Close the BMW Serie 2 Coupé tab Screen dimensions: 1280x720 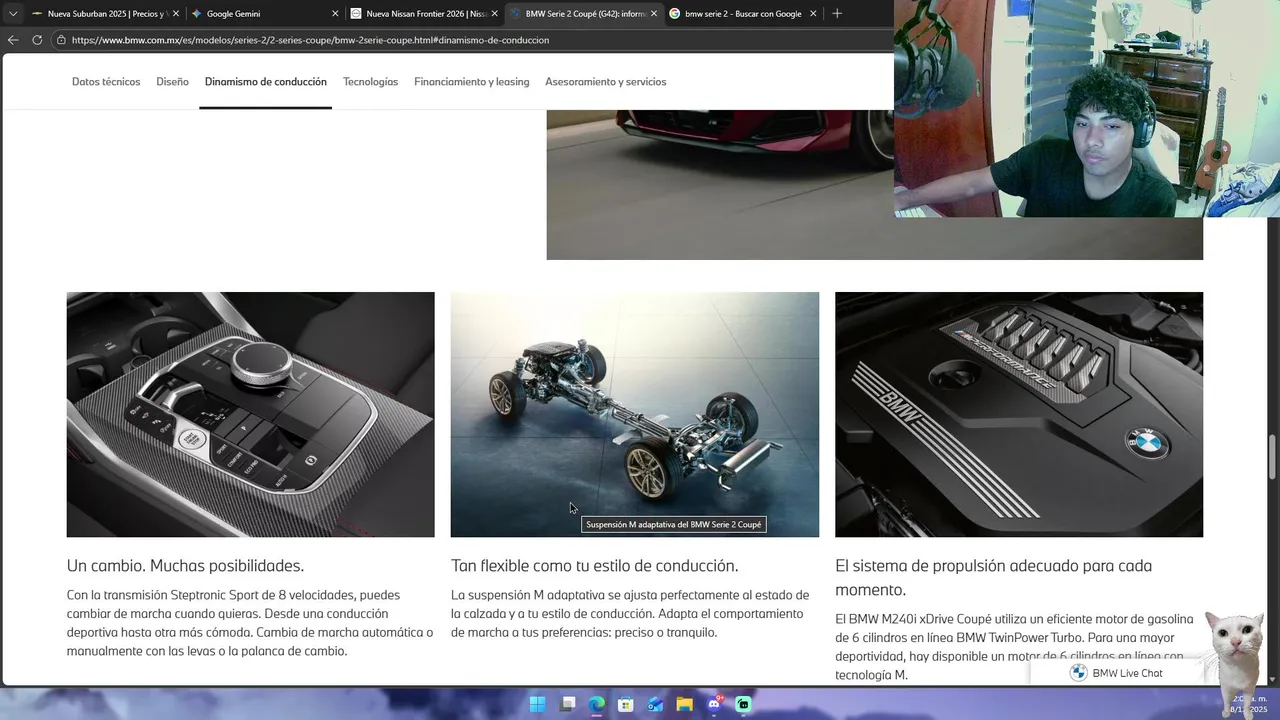tap(654, 14)
